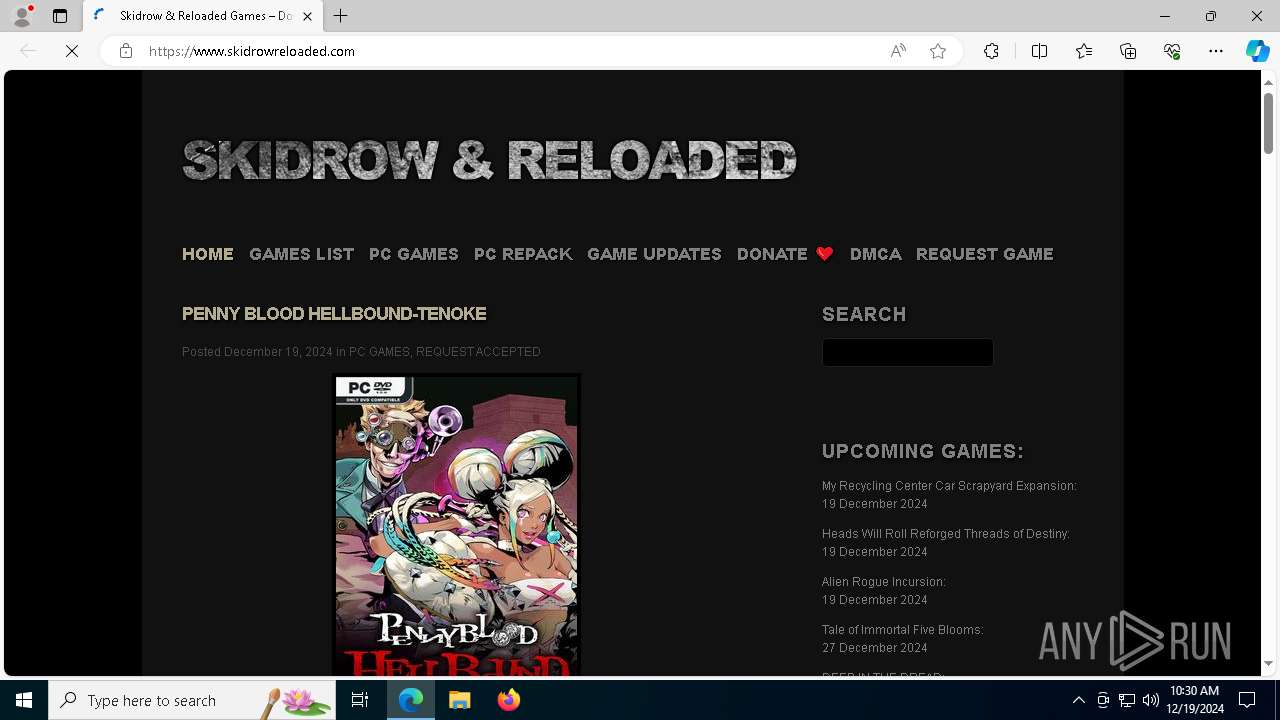
Task: Open the DMCA page link
Action: [x=876, y=254]
